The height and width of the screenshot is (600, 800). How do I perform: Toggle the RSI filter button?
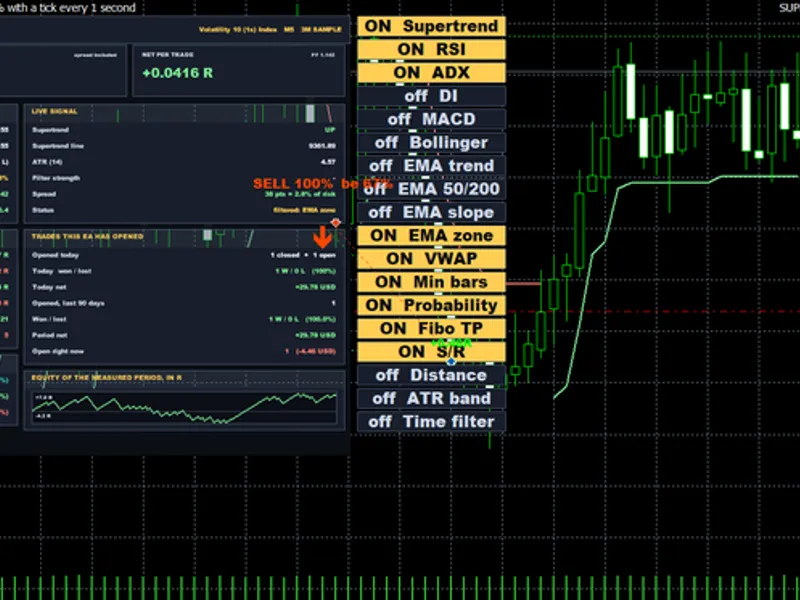click(x=431, y=49)
